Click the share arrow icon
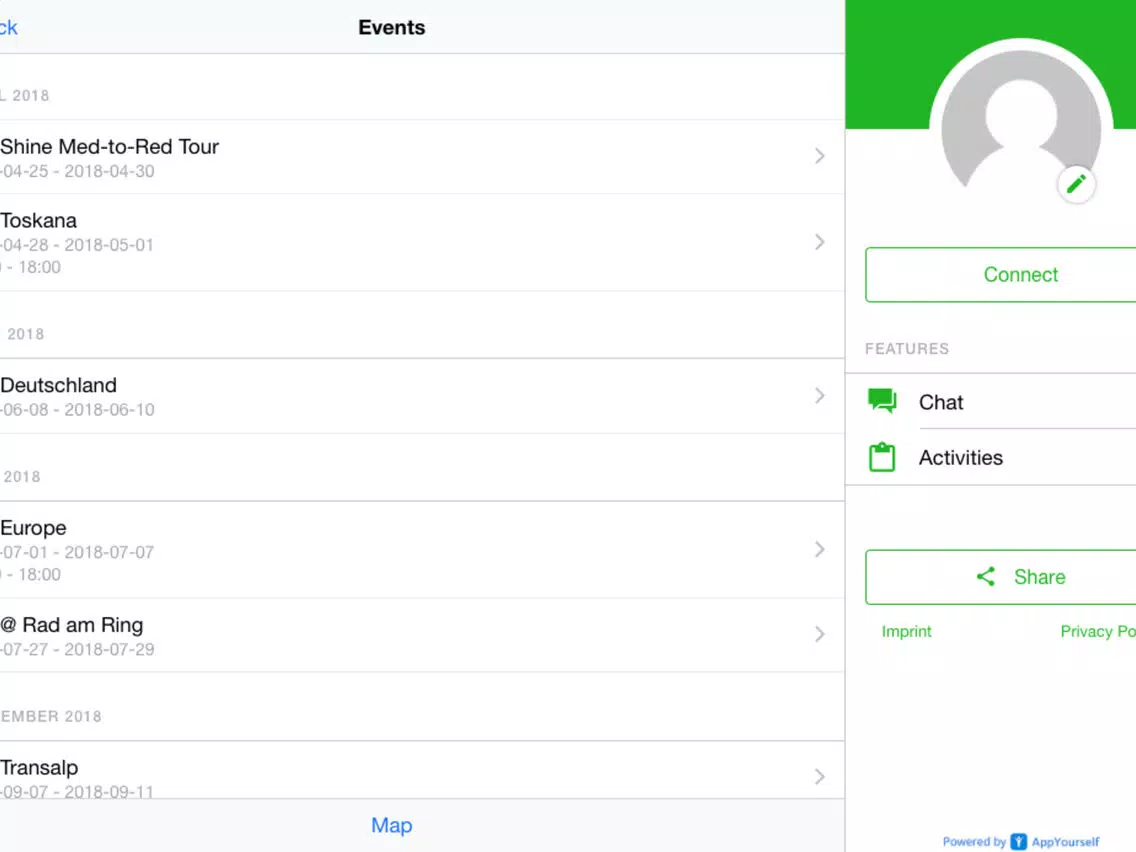This screenshot has height=852, width=1136. tap(985, 577)
